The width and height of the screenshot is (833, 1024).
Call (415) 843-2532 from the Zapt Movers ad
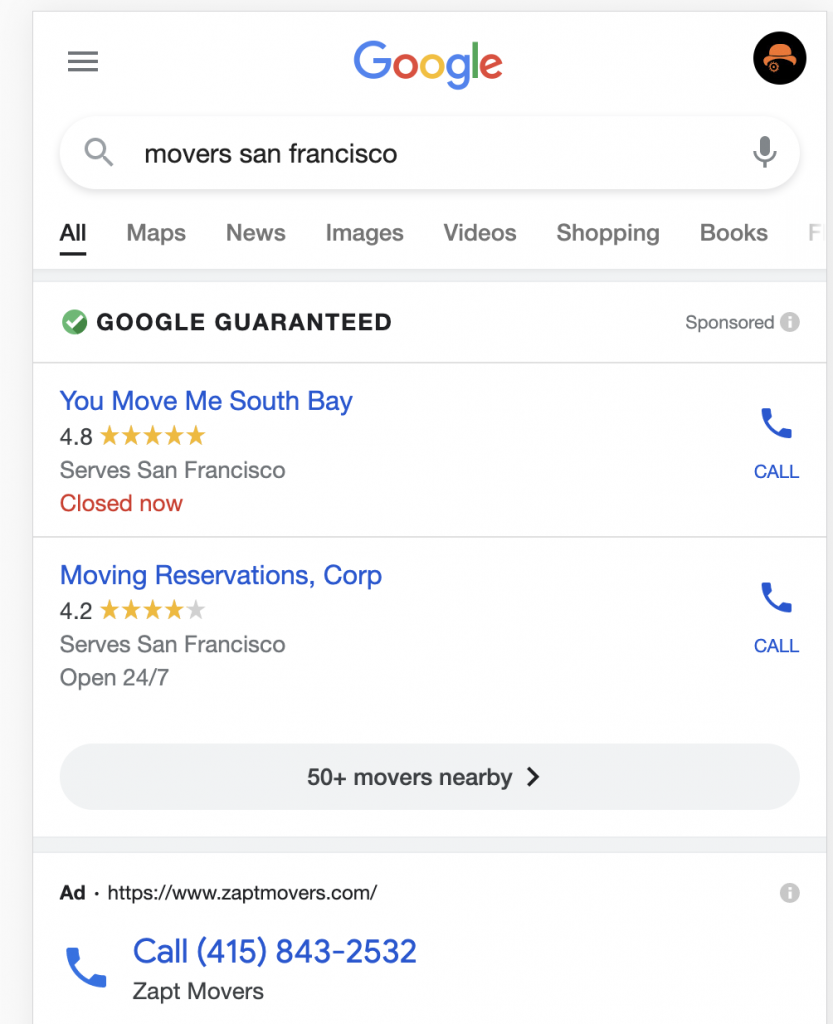[275, 951]
